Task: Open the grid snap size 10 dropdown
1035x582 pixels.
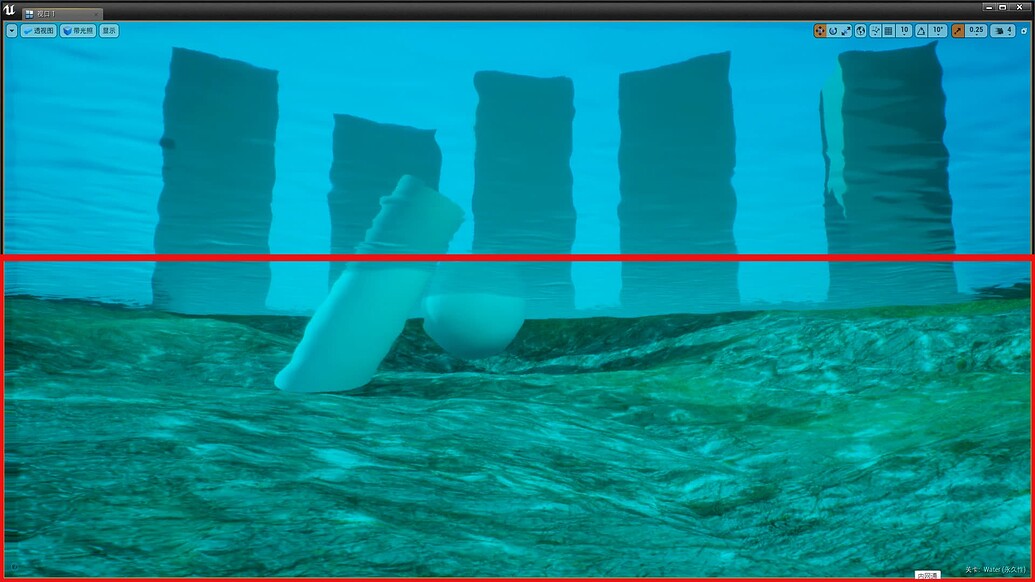Action: [902, 30]
